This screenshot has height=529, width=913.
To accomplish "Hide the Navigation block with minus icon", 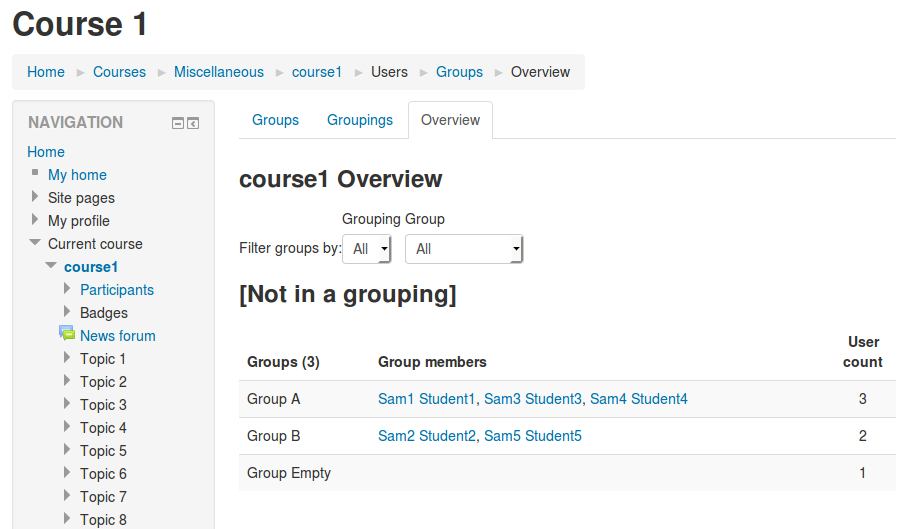I will [x=178, y=123].
